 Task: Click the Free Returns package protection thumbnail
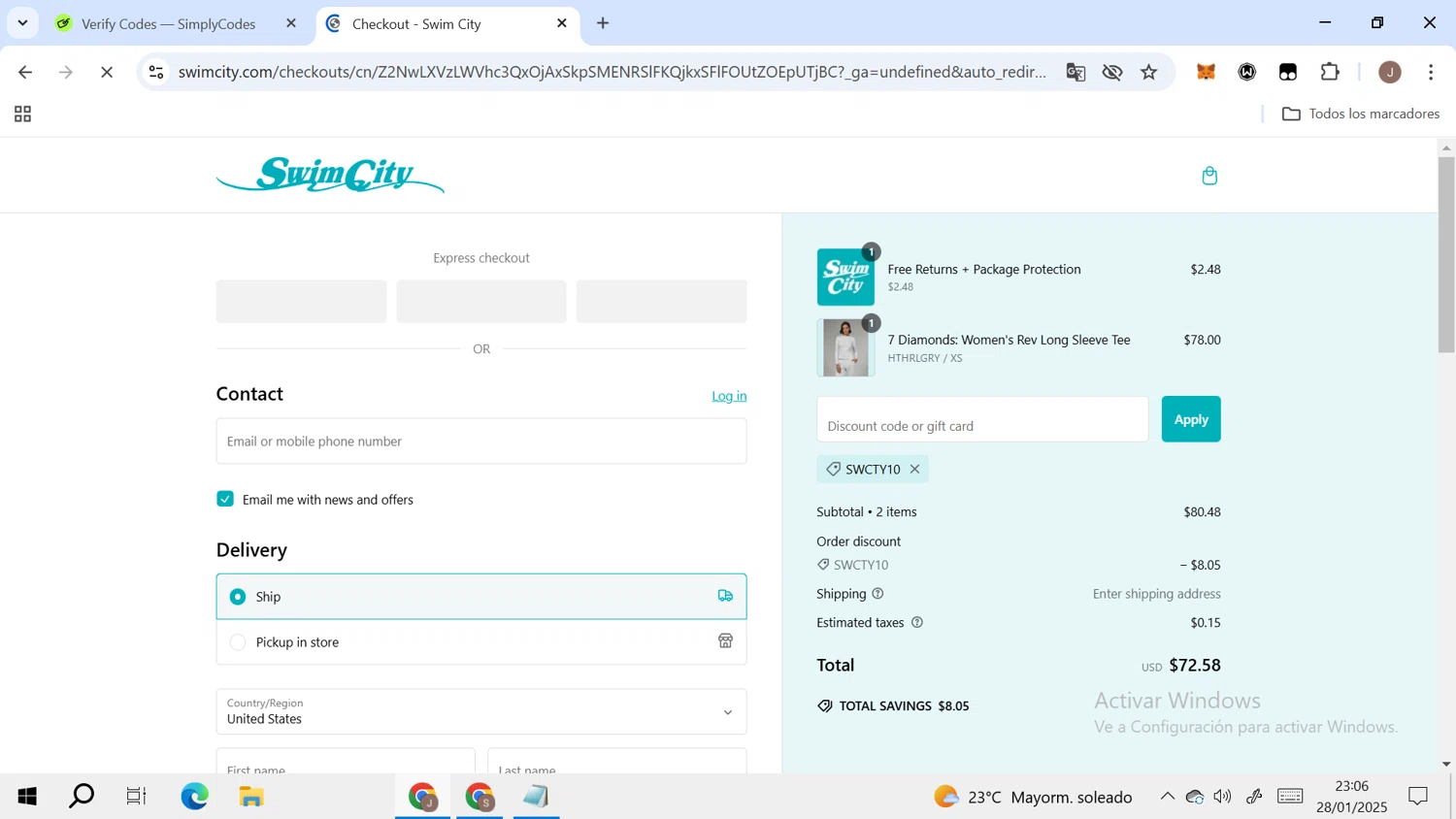click(x=845, y=277)
